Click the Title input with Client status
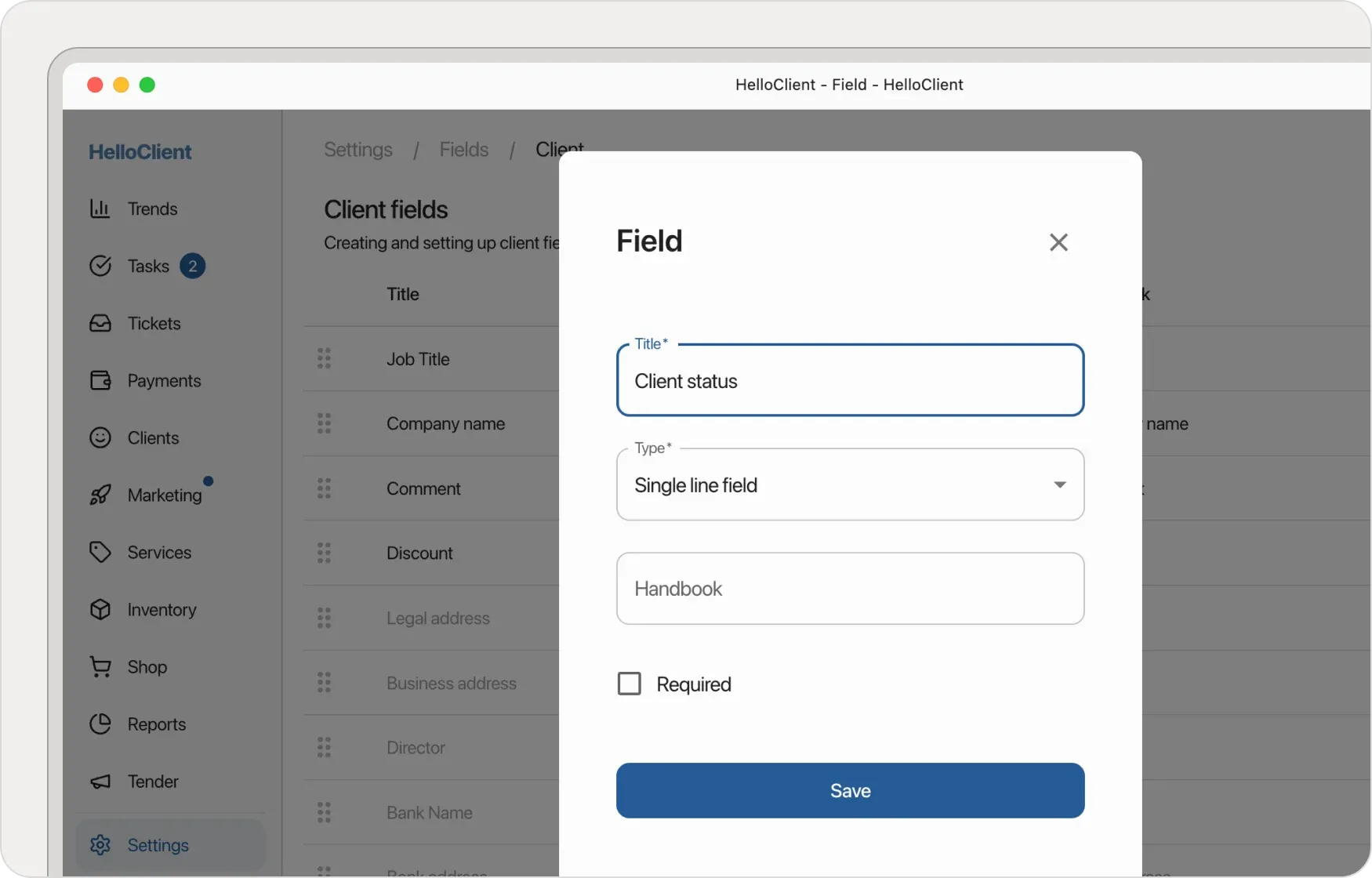The image size is (1372, 878). [x=850, y=381]
